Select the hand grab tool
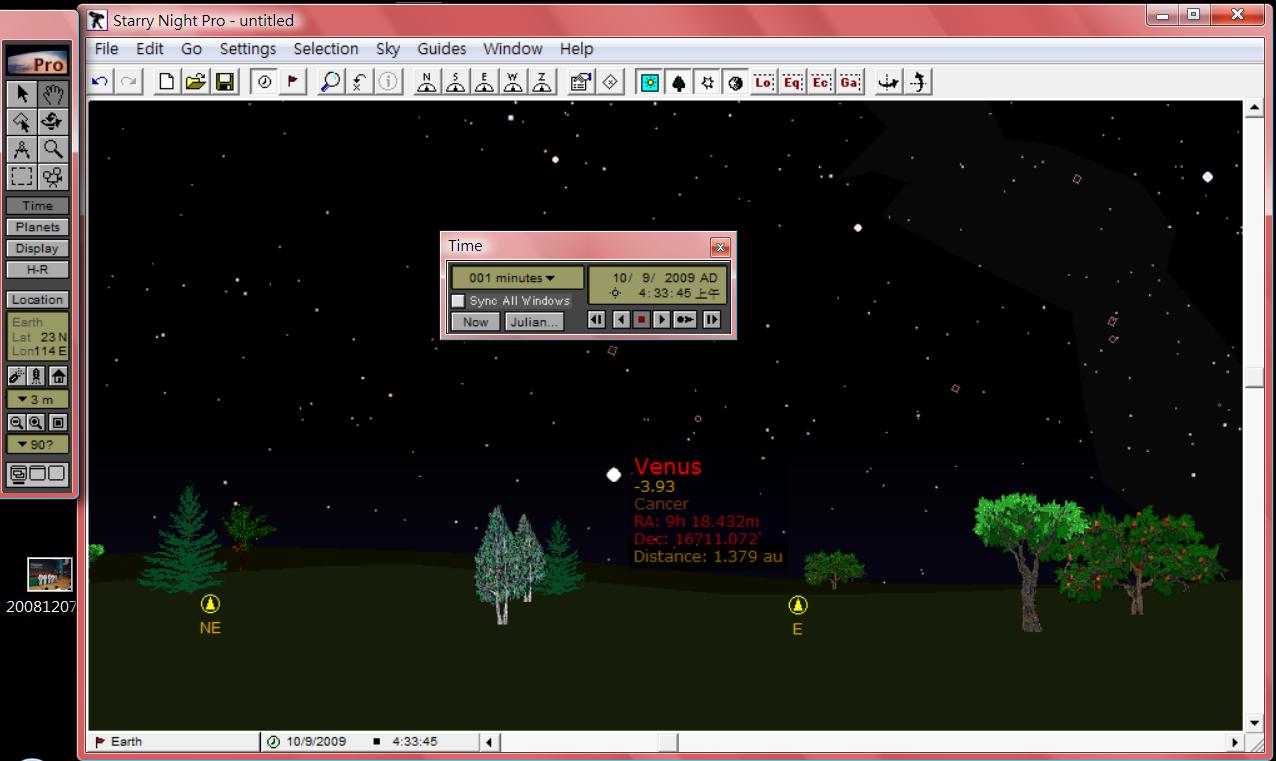This screenshot has height=761, width=1276. tap(52, 94)
